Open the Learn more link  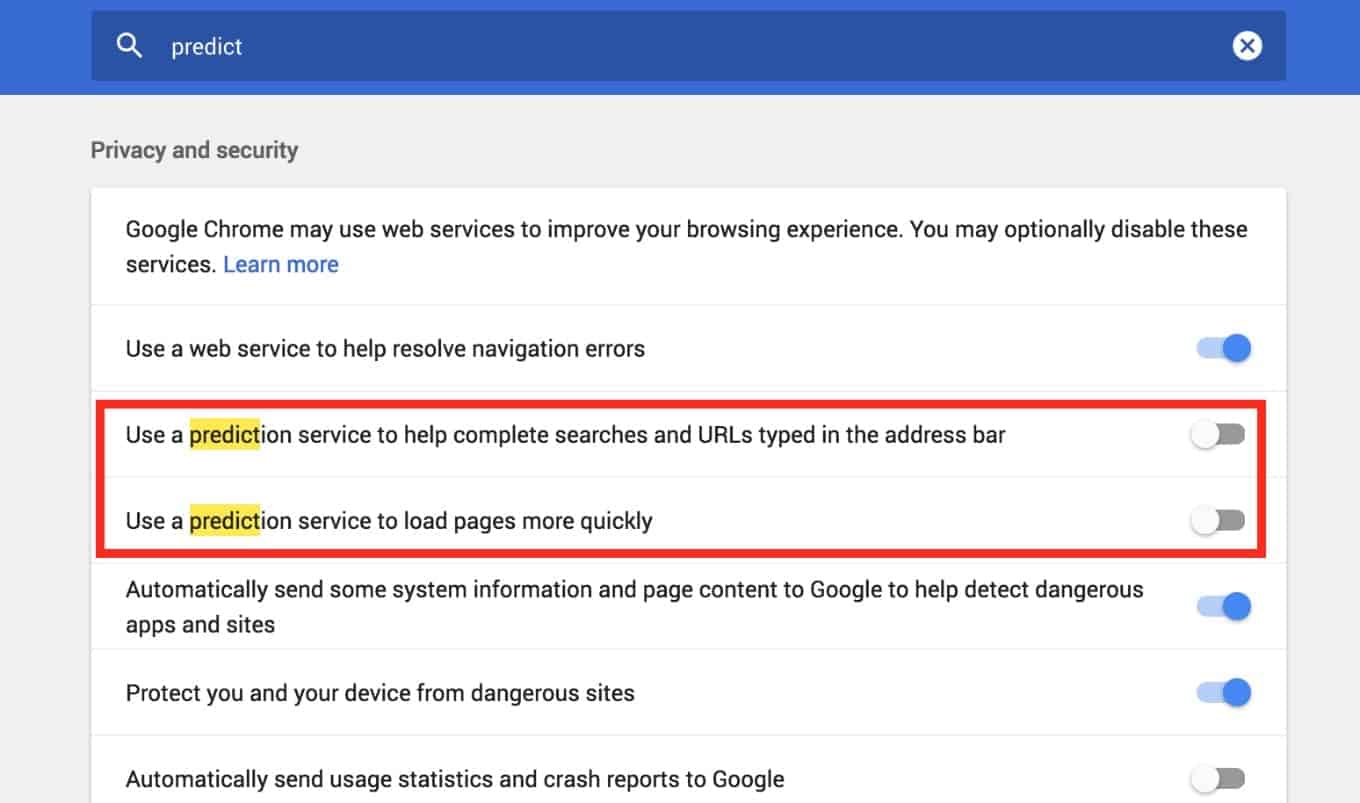point(281,264)
